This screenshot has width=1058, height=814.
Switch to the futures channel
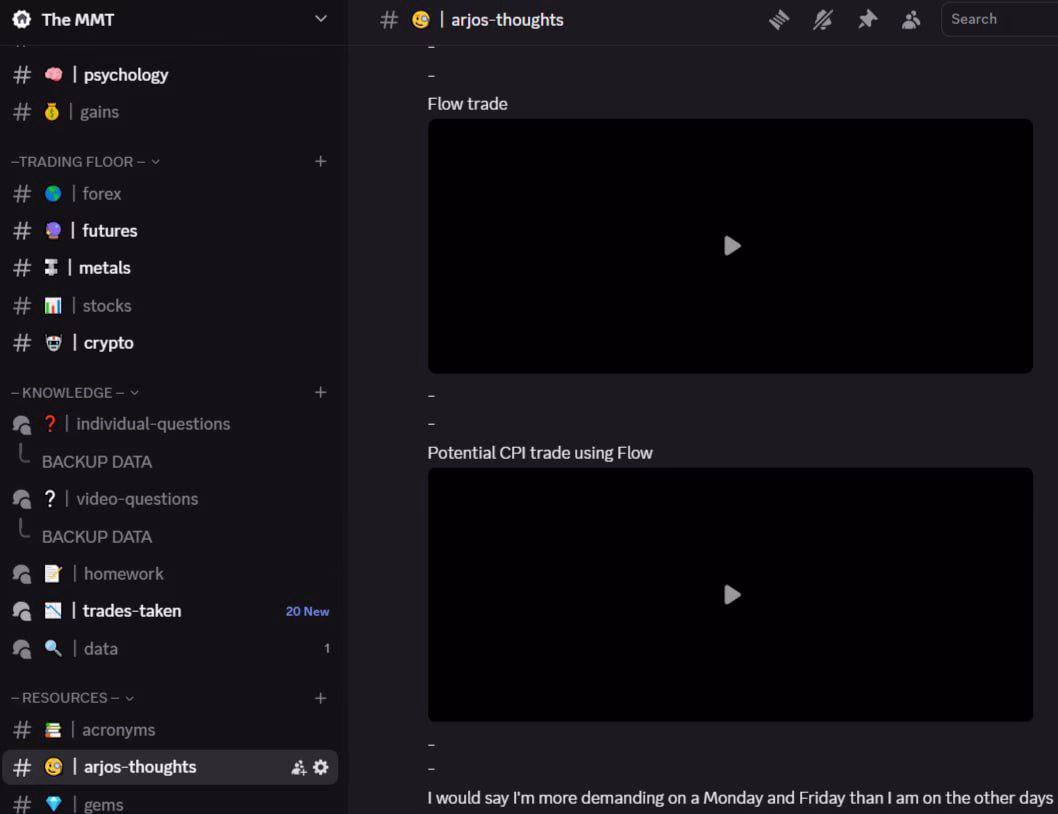(x=109, y=231)
